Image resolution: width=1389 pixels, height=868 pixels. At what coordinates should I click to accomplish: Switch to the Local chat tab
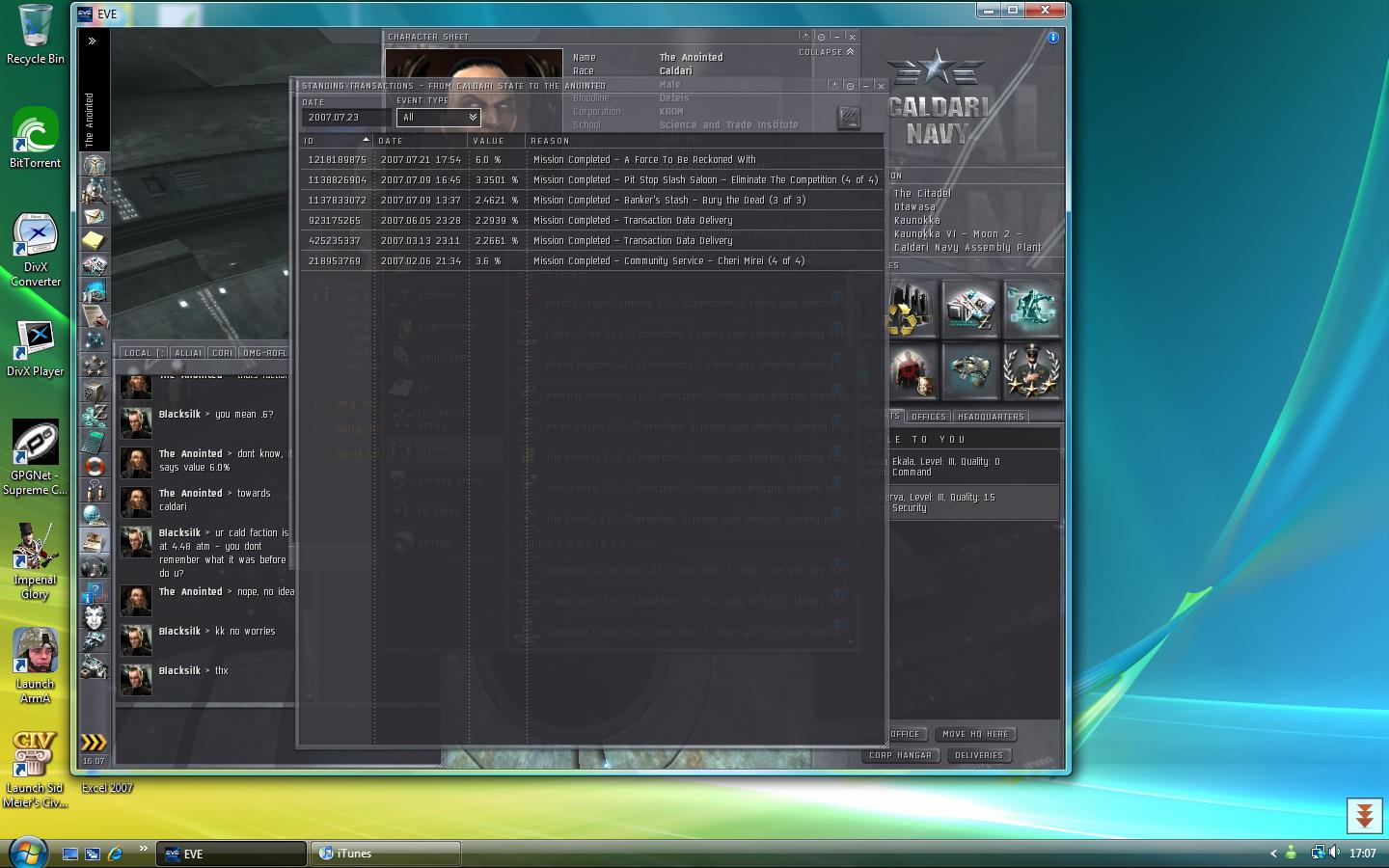click(144, 353)
